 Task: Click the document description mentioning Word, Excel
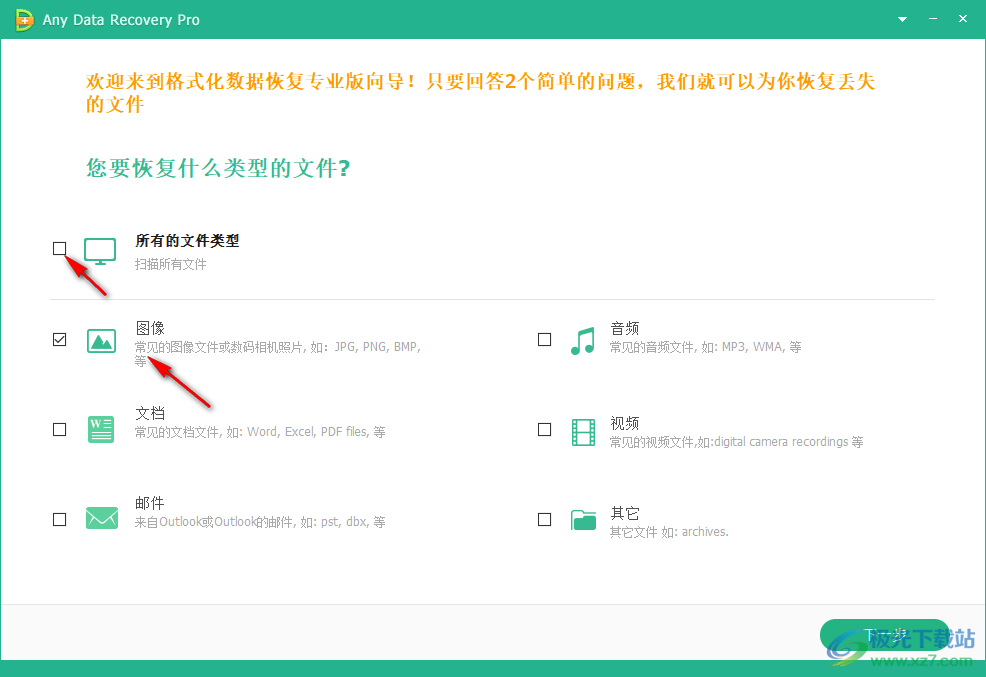pos(260,432)
